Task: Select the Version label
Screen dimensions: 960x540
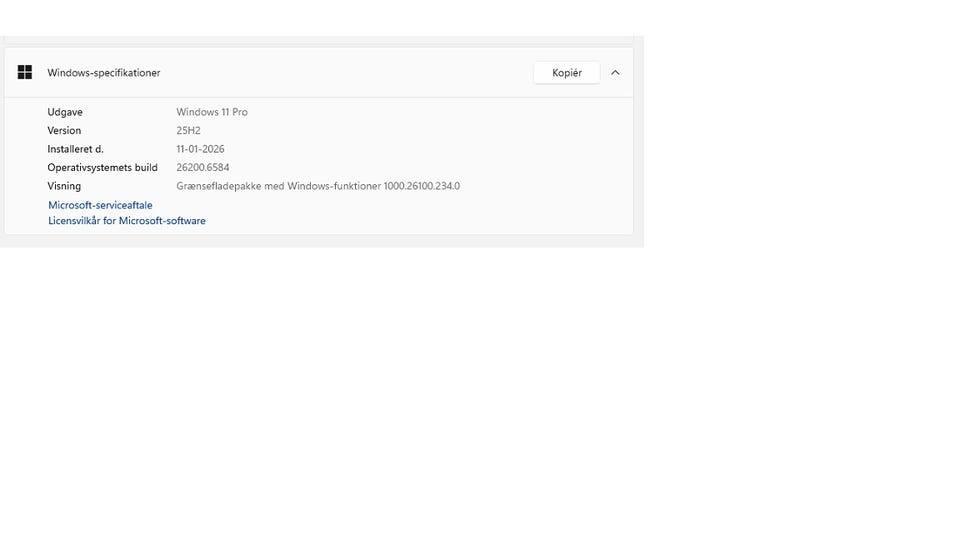Action: (64, 130)
